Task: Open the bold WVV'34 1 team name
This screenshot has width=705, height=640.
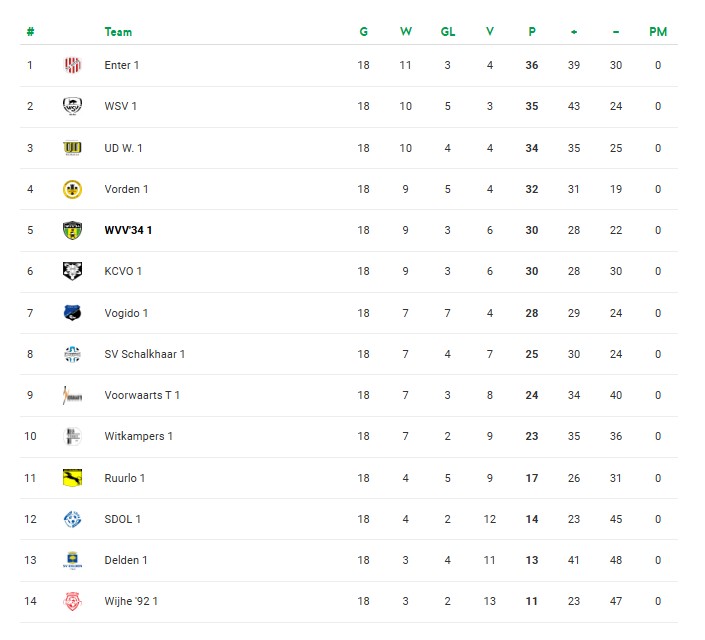Action: click(x=128, y=230)
